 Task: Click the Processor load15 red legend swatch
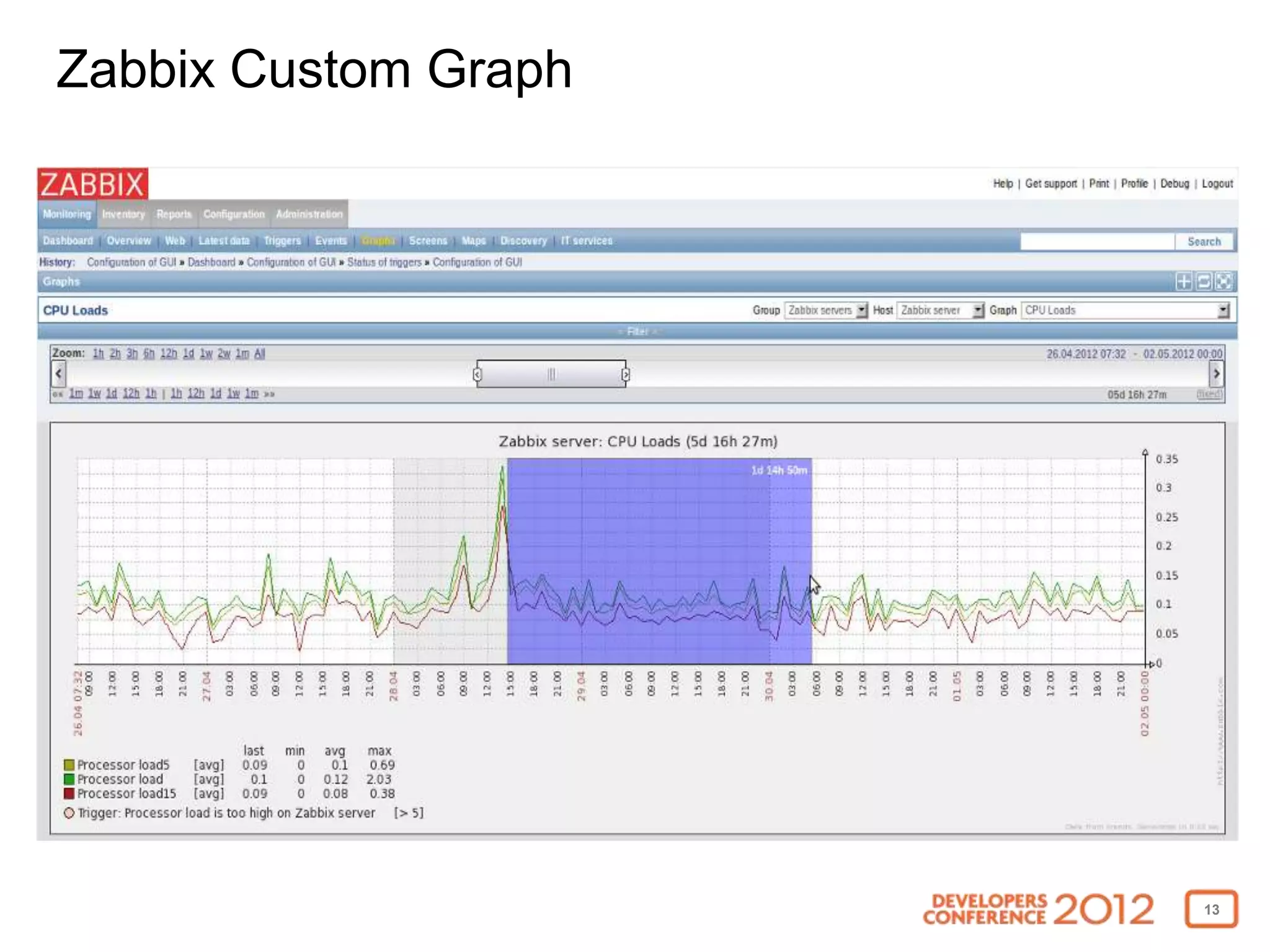(69, 794)
